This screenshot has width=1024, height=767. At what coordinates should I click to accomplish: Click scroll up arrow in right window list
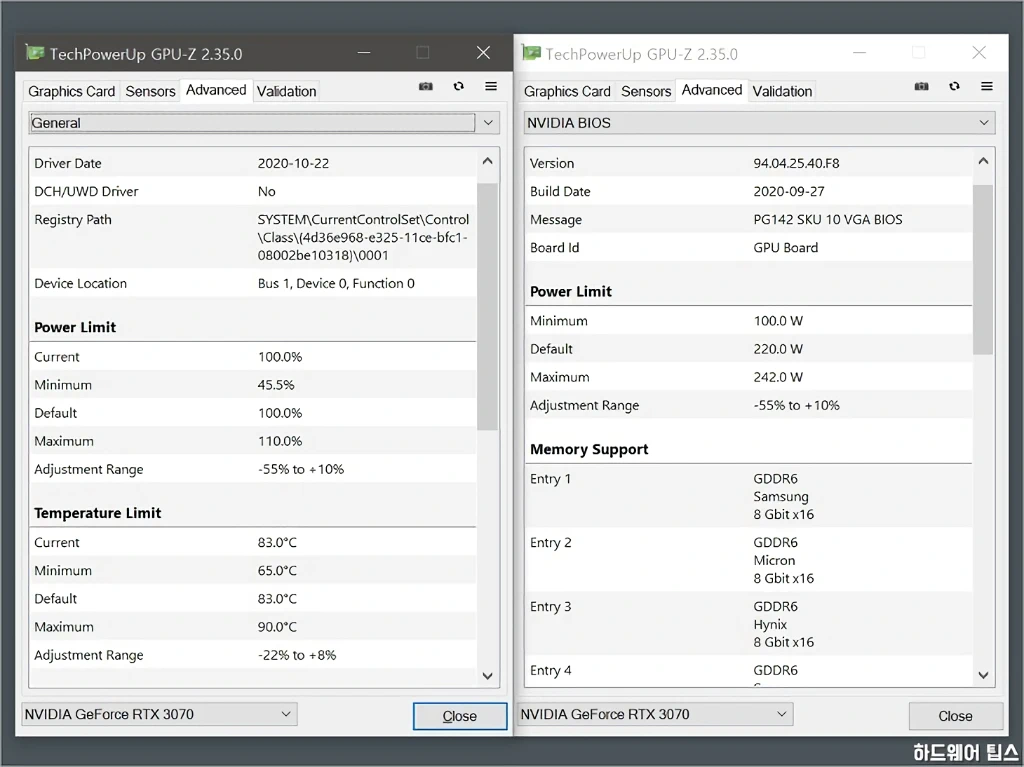click(x=984, y=161)
